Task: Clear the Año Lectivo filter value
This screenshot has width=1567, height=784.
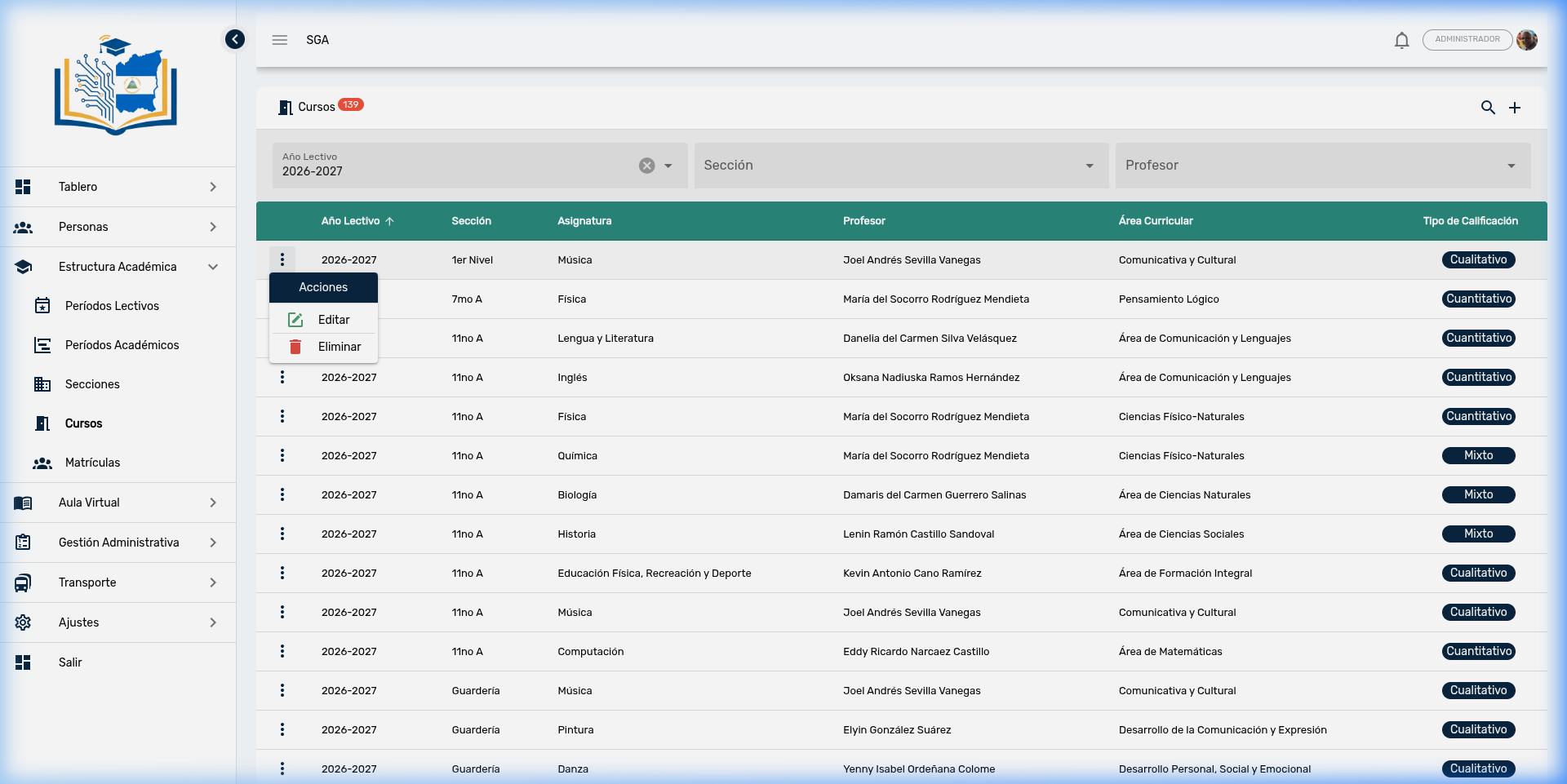Action: coord(646,166)
